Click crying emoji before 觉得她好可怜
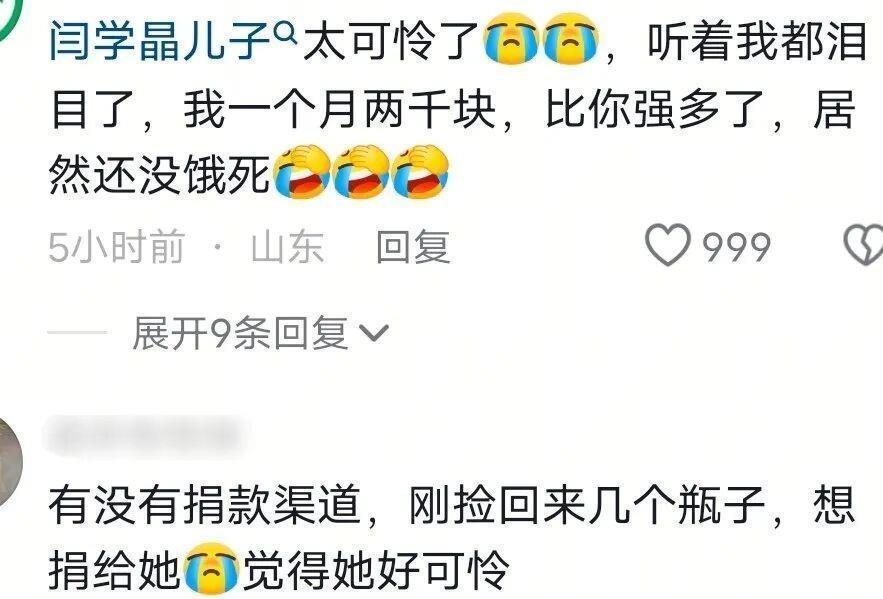The image size is (883, 599). pyautogui.click(x=212, y=569)
